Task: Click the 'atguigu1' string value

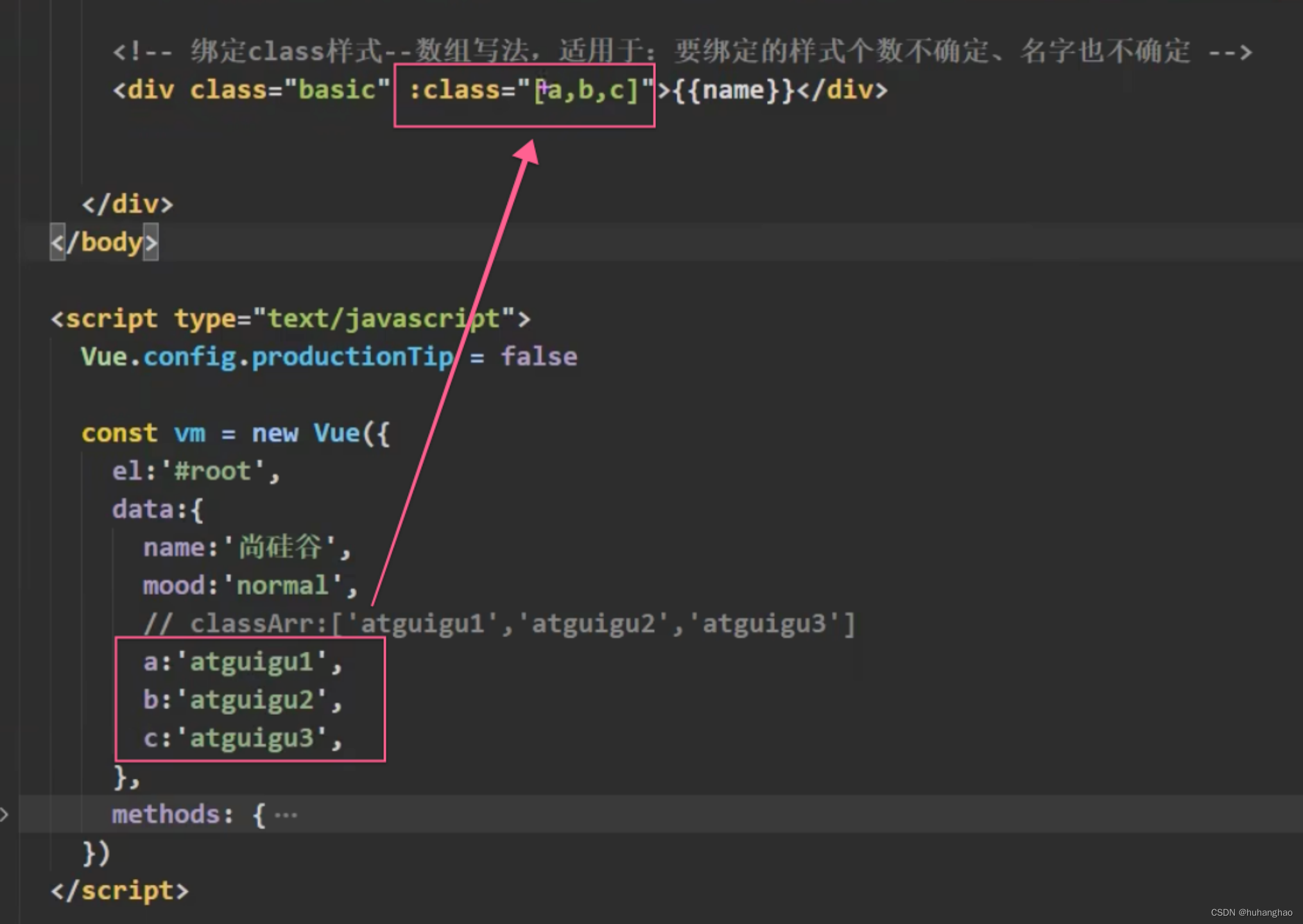Action: pyautogui.click(x=252, y=662)
